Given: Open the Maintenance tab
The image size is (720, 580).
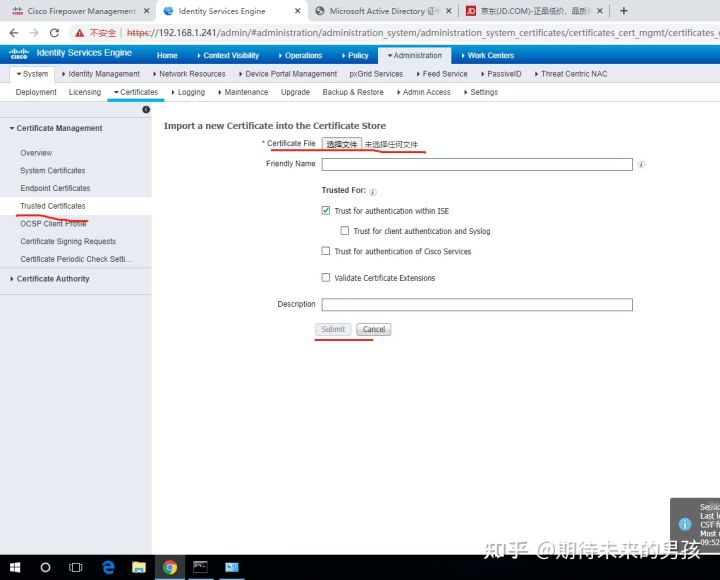Looking at the screenshot, I should pyautogui.click(x=243, y=92).
